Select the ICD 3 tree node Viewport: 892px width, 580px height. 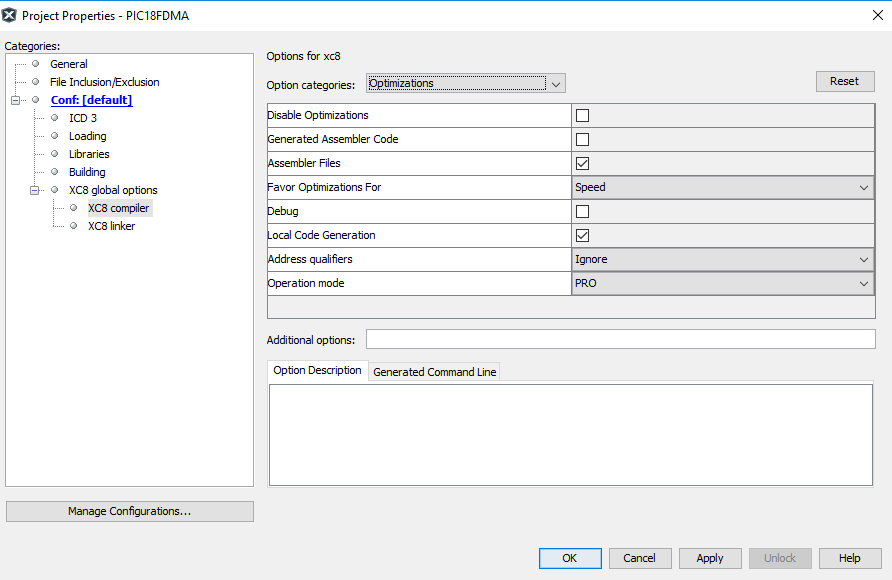82,118
